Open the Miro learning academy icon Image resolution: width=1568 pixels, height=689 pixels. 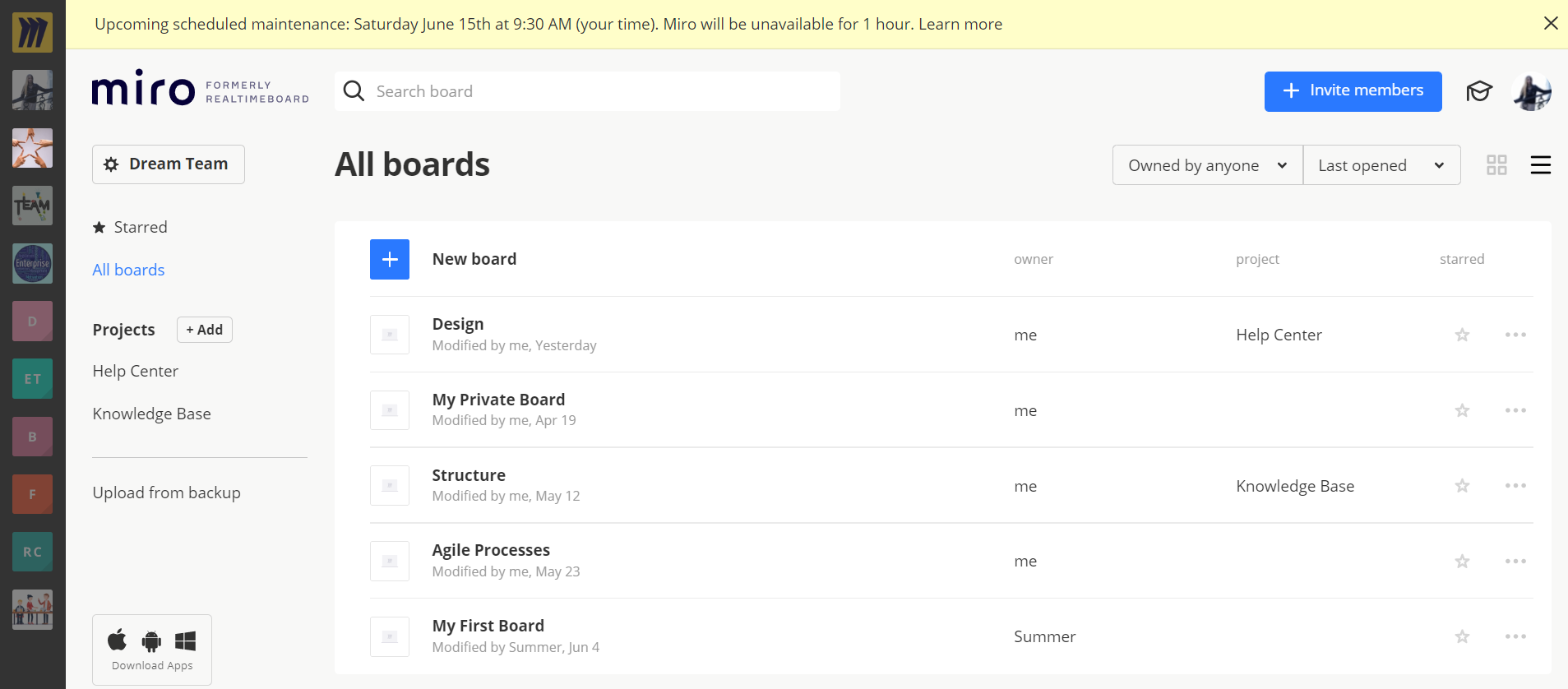click(x=1478, y=91)
